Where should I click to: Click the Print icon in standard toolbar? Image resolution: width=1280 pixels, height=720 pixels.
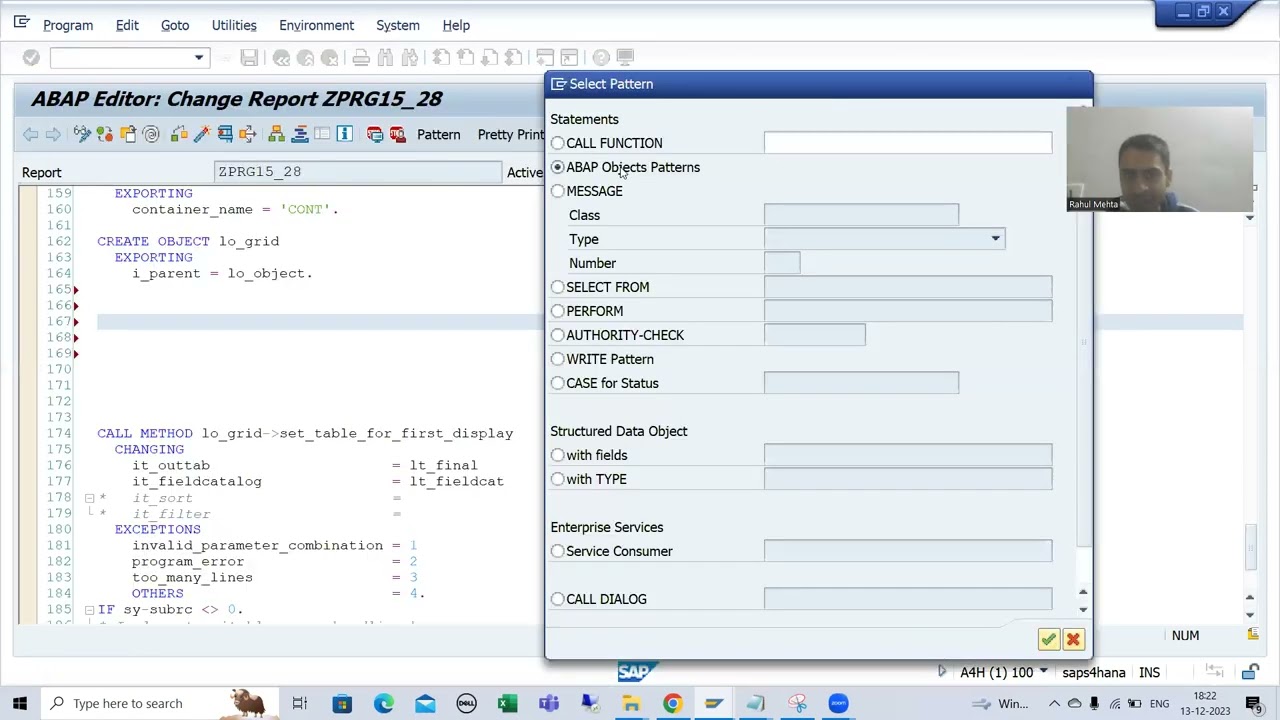tap(361, 58)
